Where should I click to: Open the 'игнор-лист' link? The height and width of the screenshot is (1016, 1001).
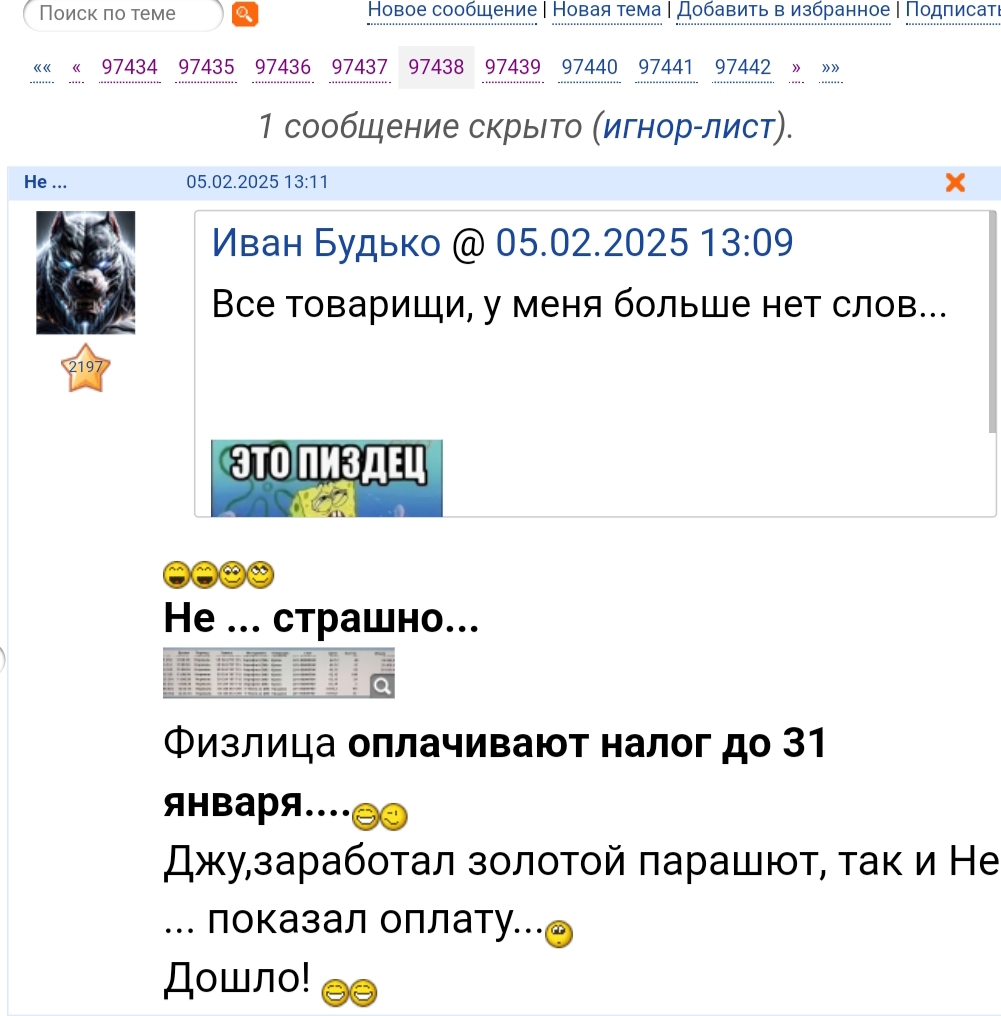click(689, 126)
